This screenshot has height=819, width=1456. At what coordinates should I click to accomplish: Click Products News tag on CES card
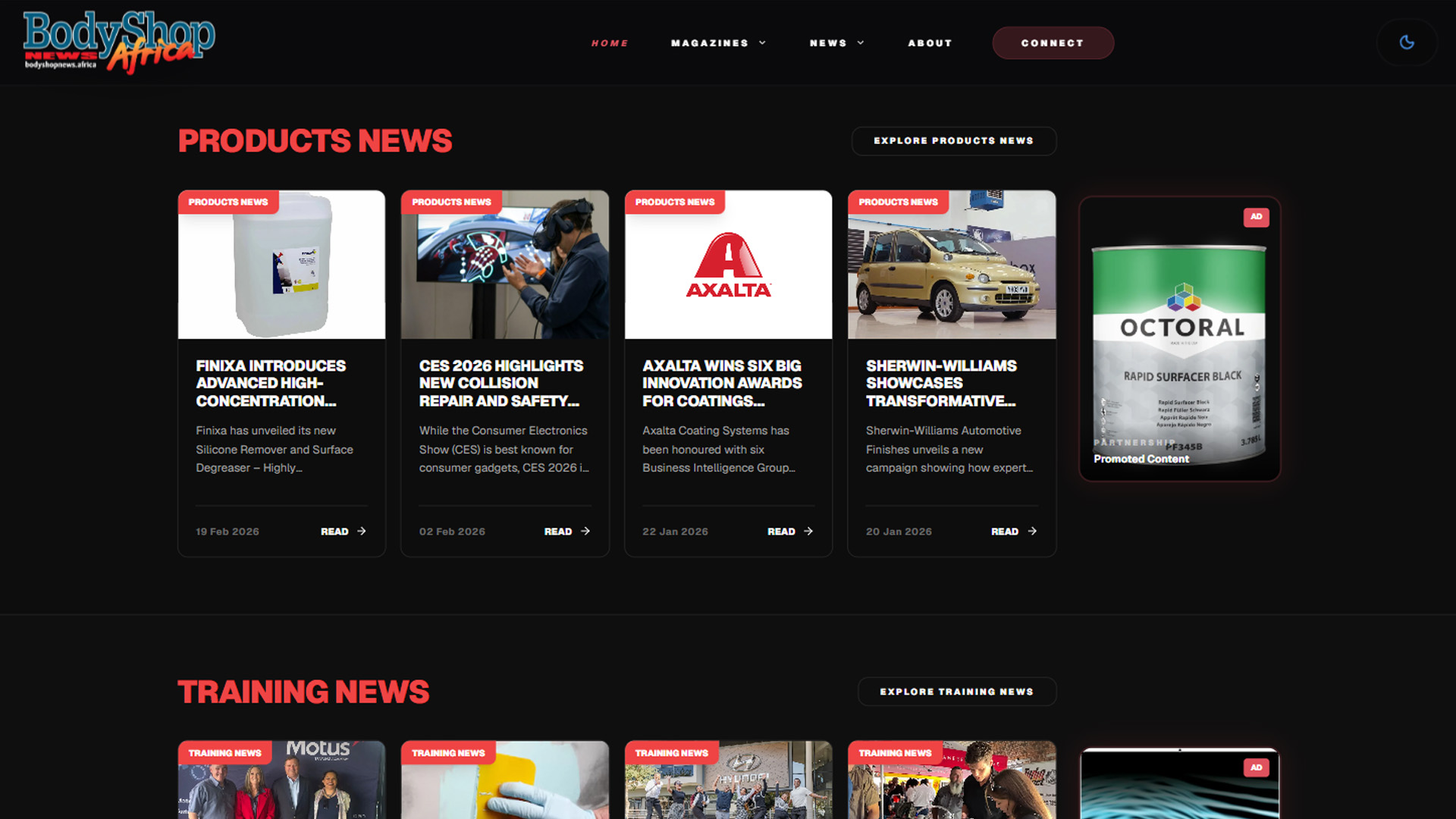point(452,202)
